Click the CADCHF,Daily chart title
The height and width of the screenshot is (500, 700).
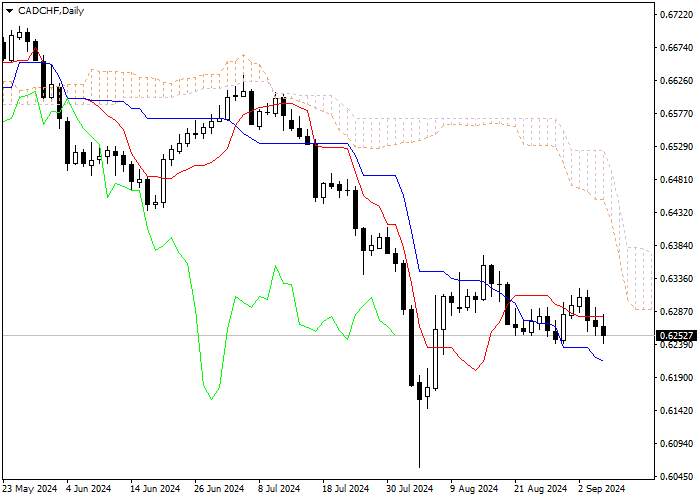coord(51,11)
